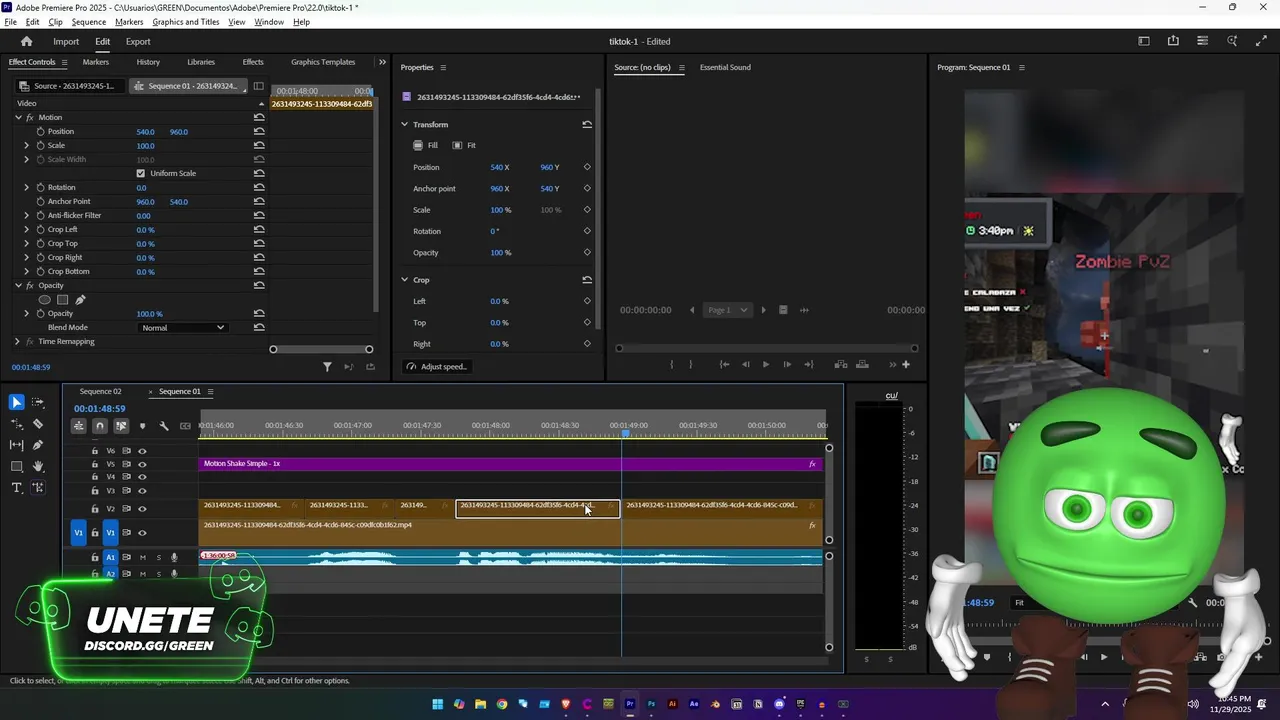This screenshot has height=720, width=1280.
Task: Open the Source monitor button editor plus
Action: (906, 364)
